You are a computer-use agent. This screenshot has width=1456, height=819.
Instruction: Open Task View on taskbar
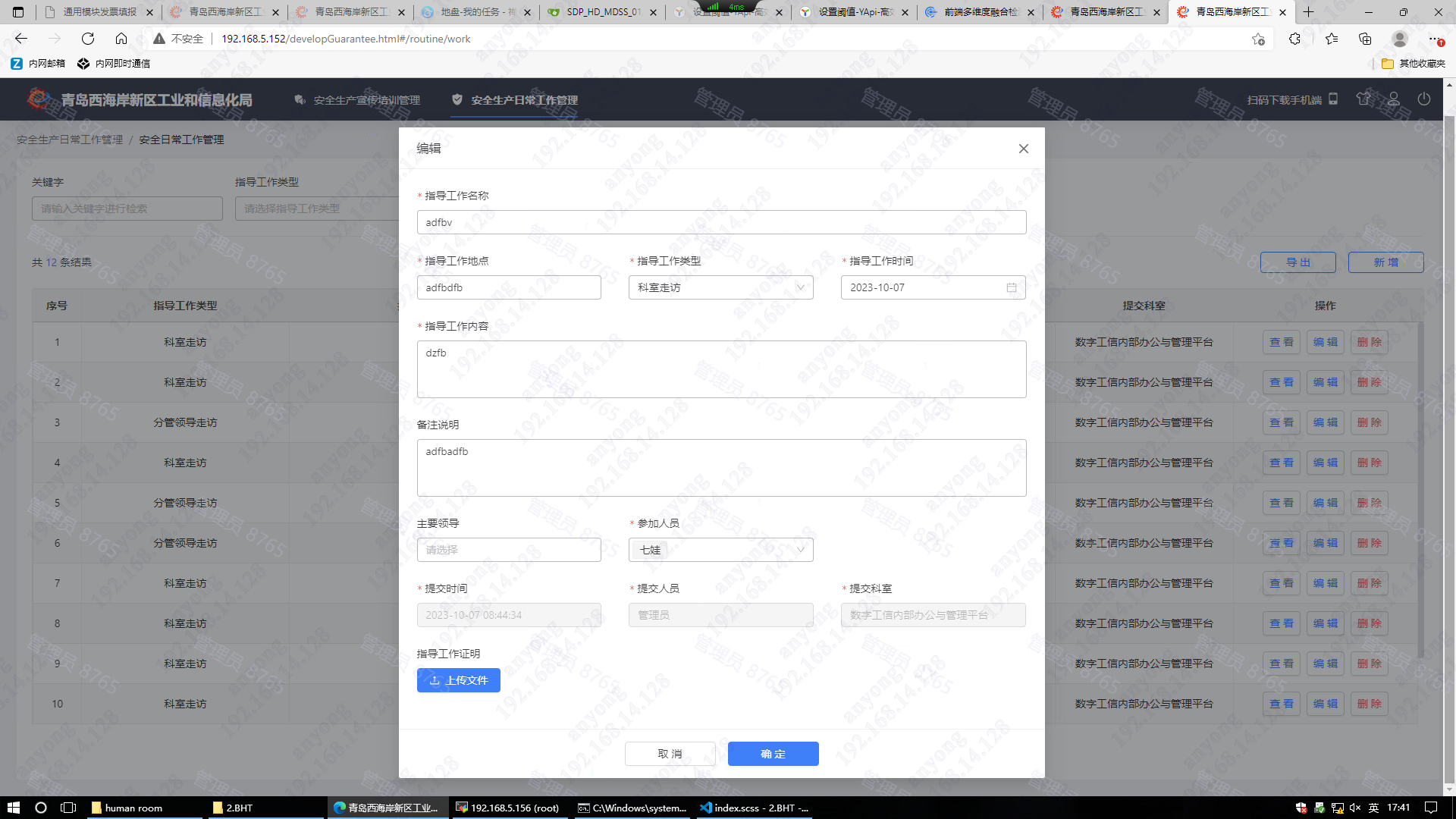click(x=68, y=808)
